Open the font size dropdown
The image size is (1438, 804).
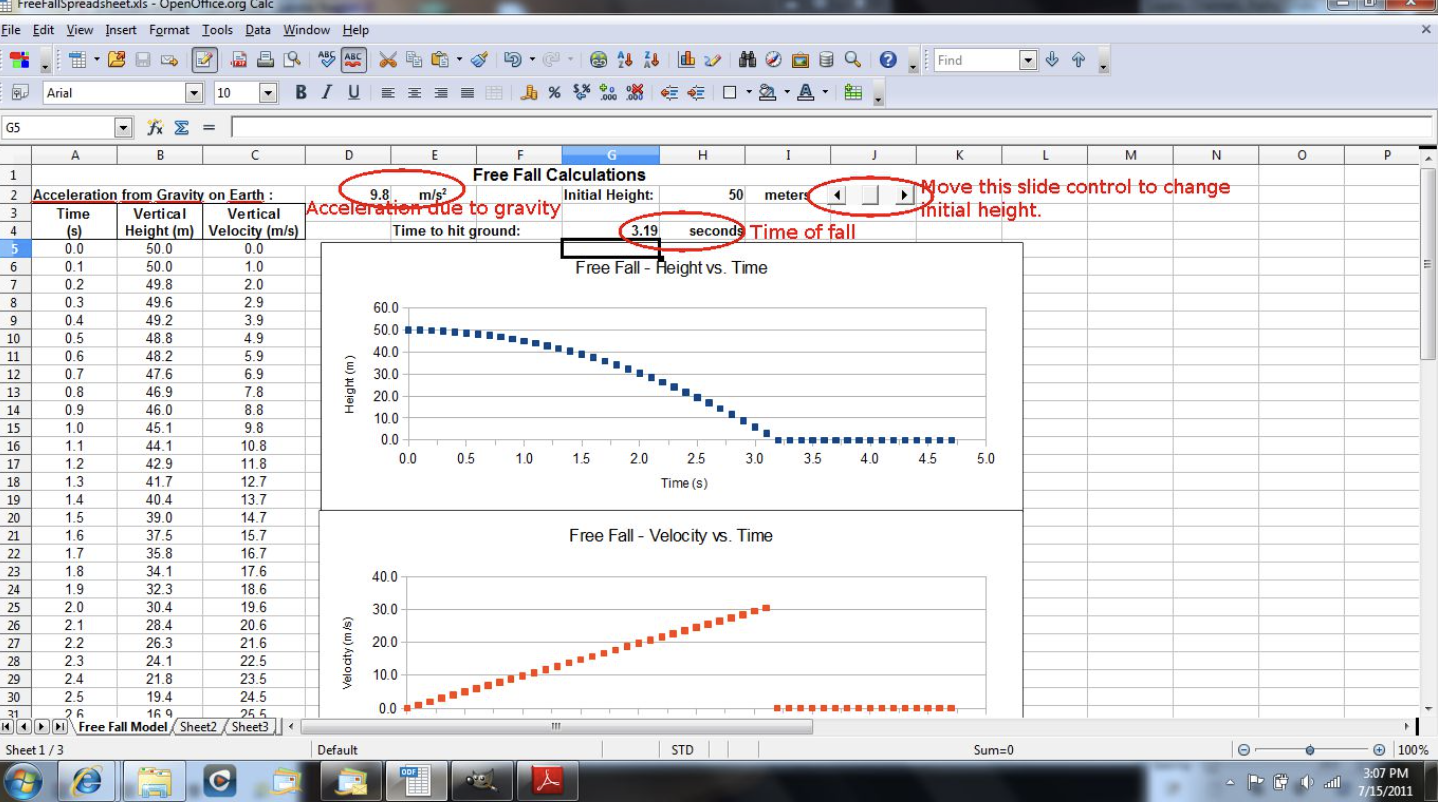tap(268, 93)
